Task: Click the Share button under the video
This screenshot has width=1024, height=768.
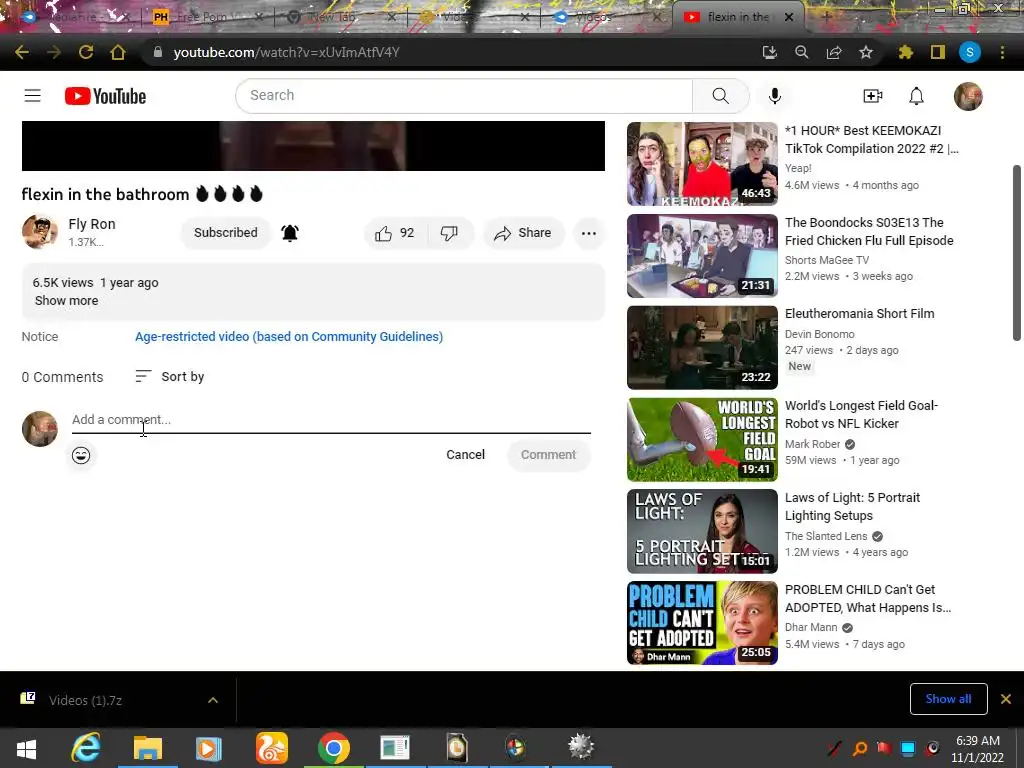Action: (522, 232)
